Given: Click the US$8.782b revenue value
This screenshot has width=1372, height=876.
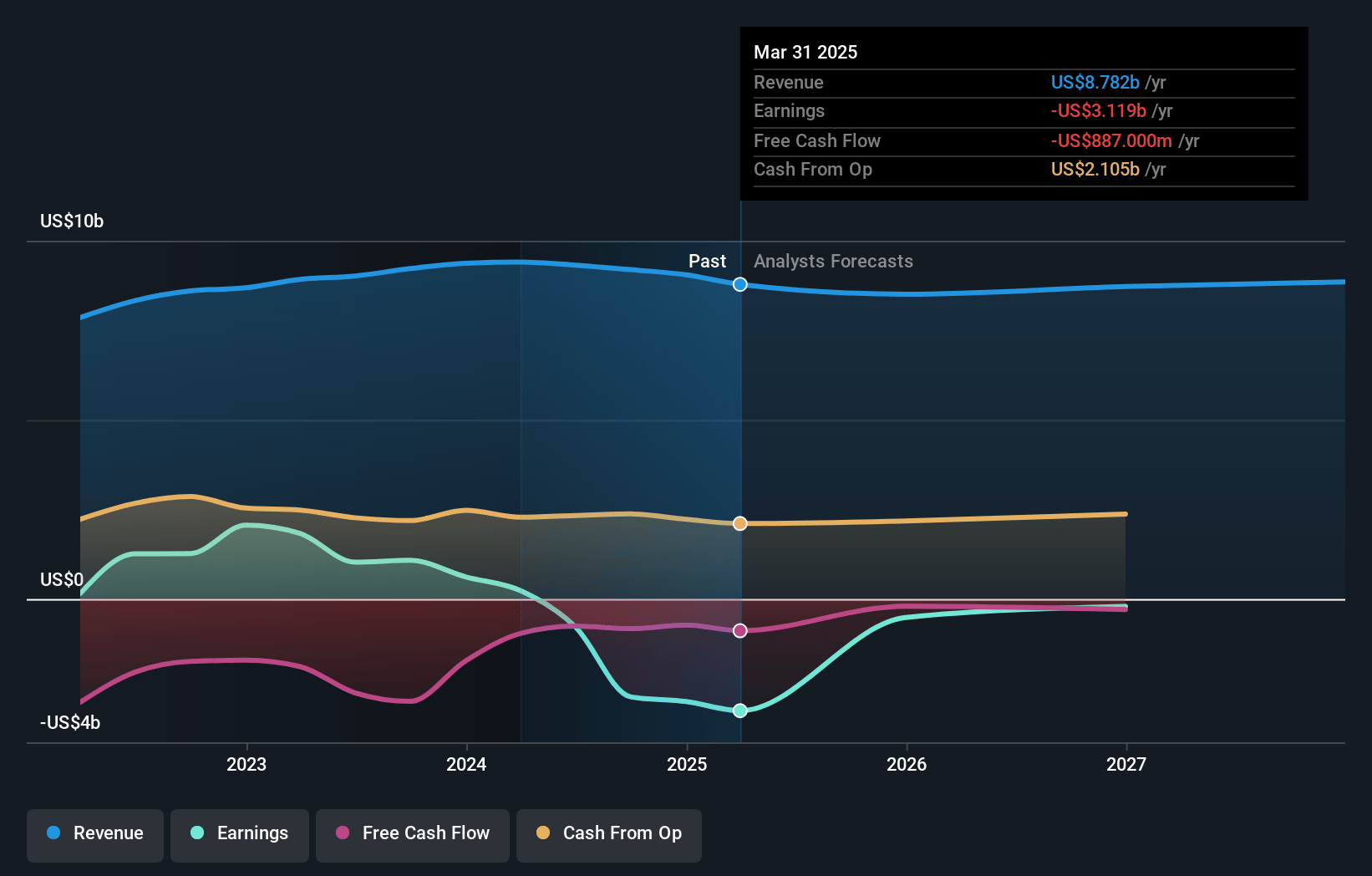Looking at the screenshot, I should click(x=1095, y=82).
